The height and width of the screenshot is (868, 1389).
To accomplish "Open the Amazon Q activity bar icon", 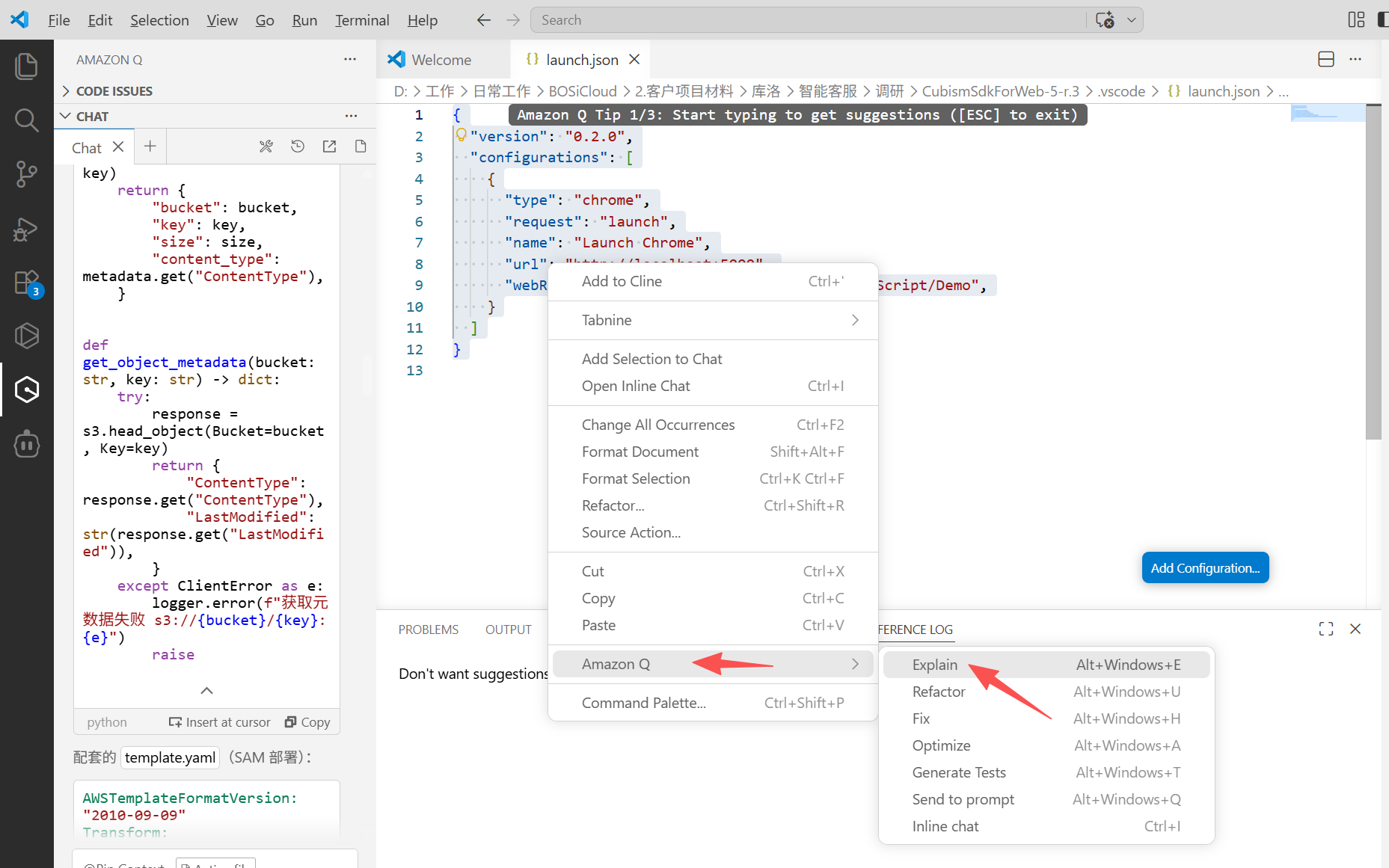I will pyautogui.click(x=27, y=390).
